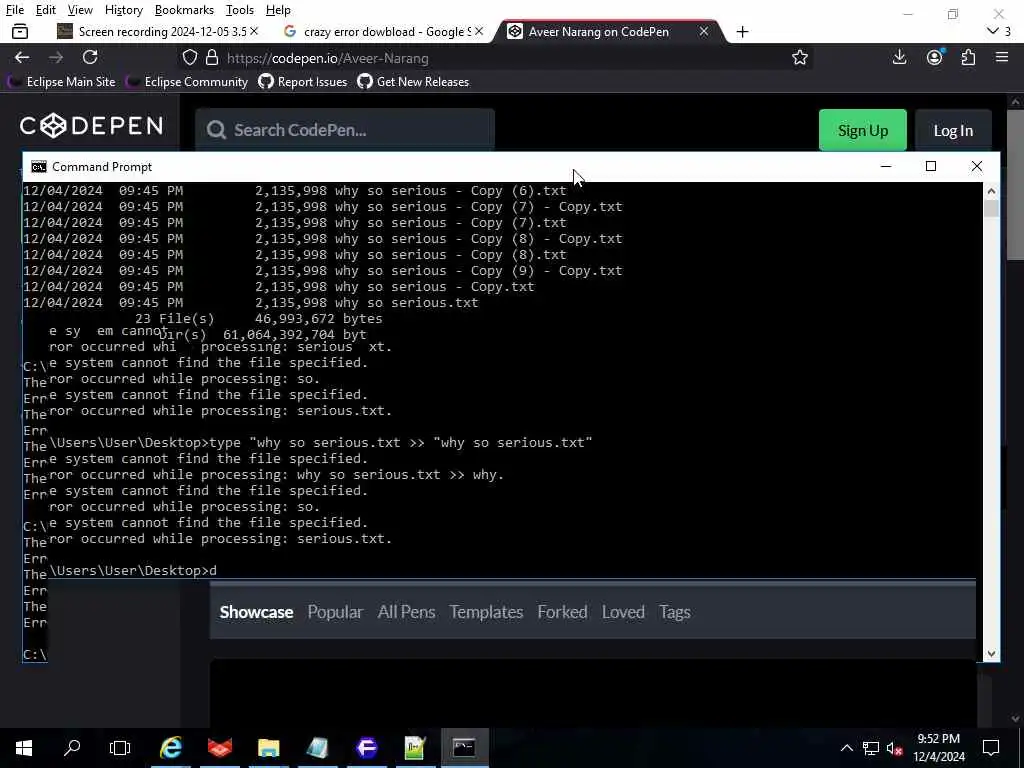Launch Internet Explorer from the taskbar
Screen dimensions: 1024x768
click(170, 748)
